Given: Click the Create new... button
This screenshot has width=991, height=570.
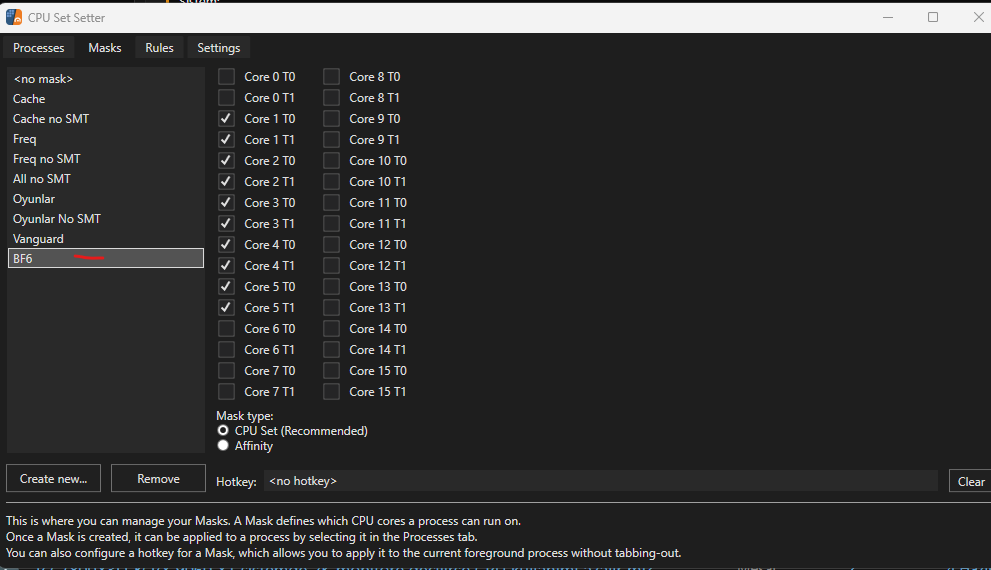Looking at the screenshot, I should [x=54, y=478].
